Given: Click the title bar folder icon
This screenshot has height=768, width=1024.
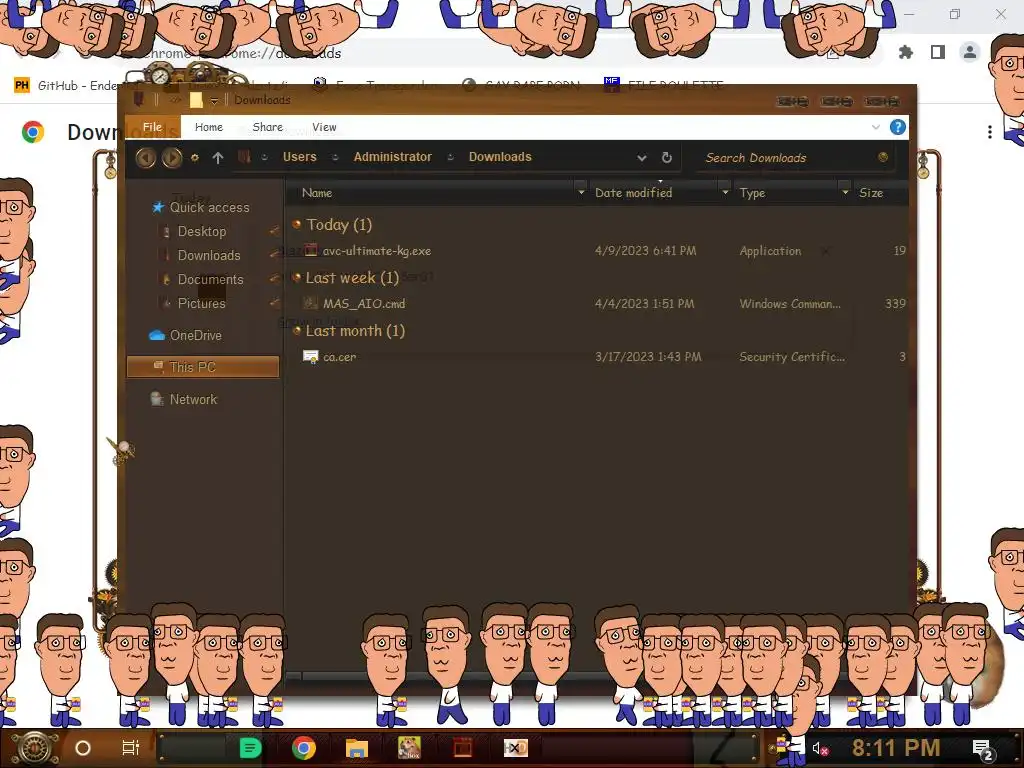Looking at the screenshot, I should pos(196,100).
